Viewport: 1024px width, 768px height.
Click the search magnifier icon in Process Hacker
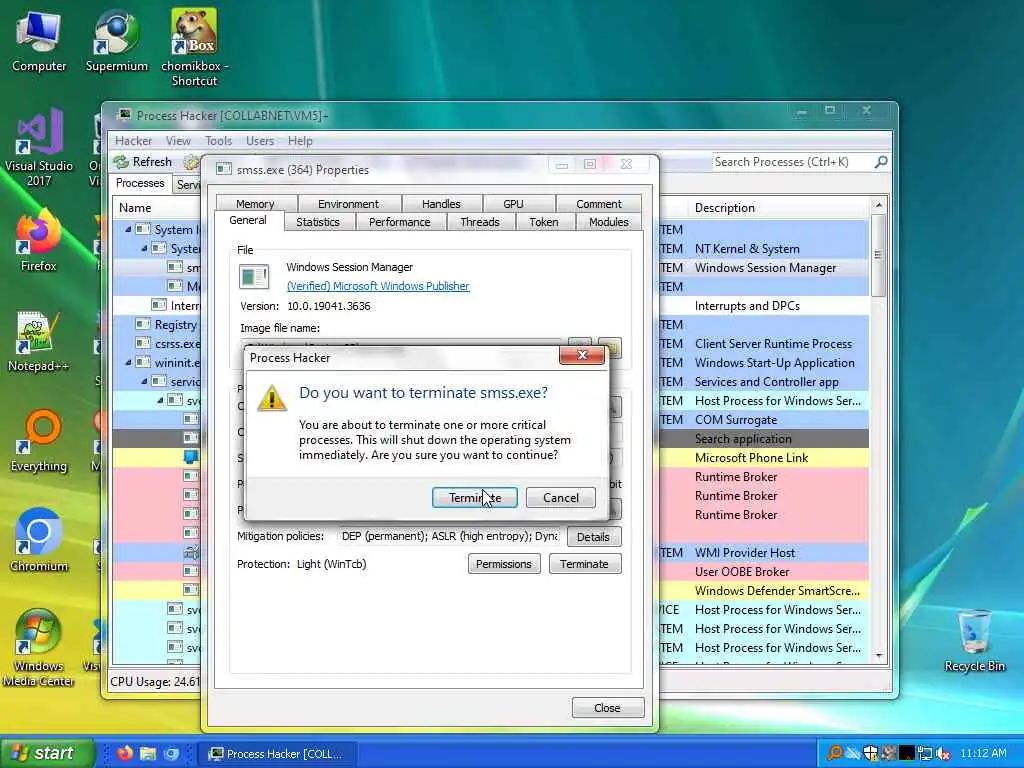[x=881, y=161]
